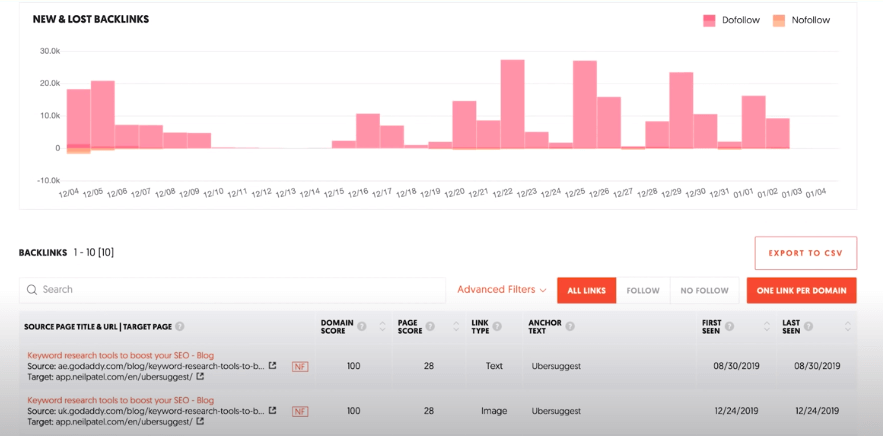Click the Anchor Text help icon
Viewport: 883px width, 436px height.
(x=571, y=326)
